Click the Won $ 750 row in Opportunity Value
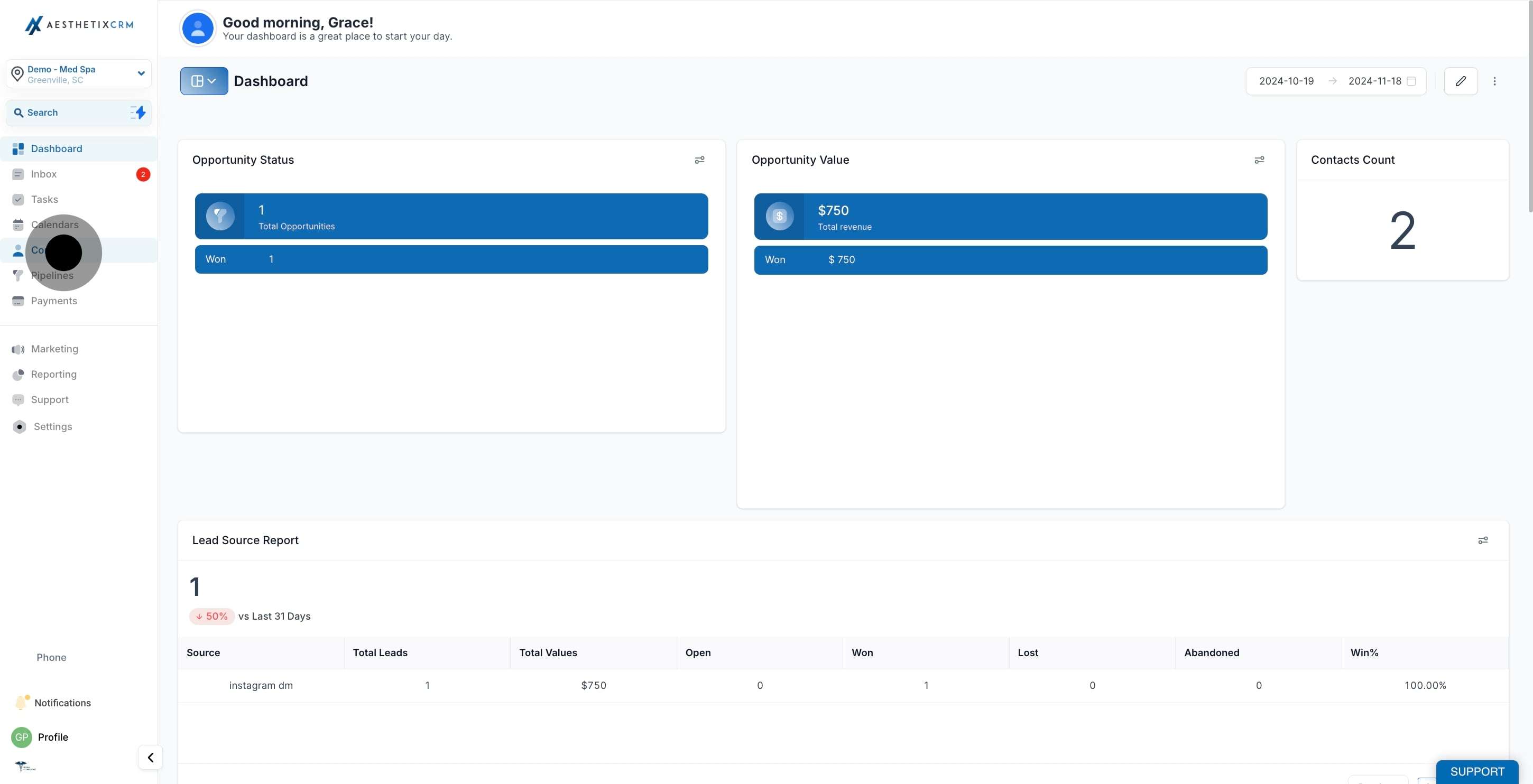Image resolution: width=1533 pixels, height=784 pixels. click(x=1011, y=260)
